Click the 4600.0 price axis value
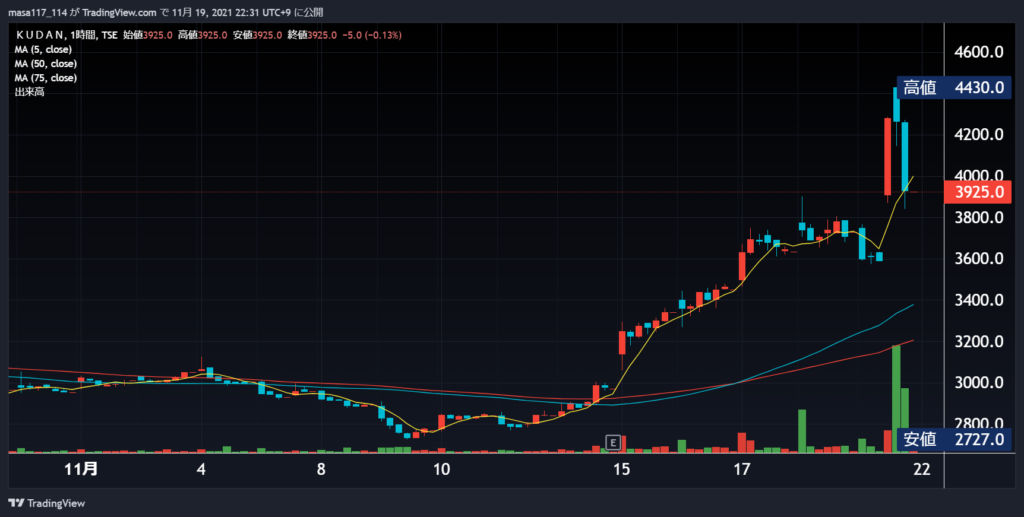1024x517 pixels. [979, 52]
